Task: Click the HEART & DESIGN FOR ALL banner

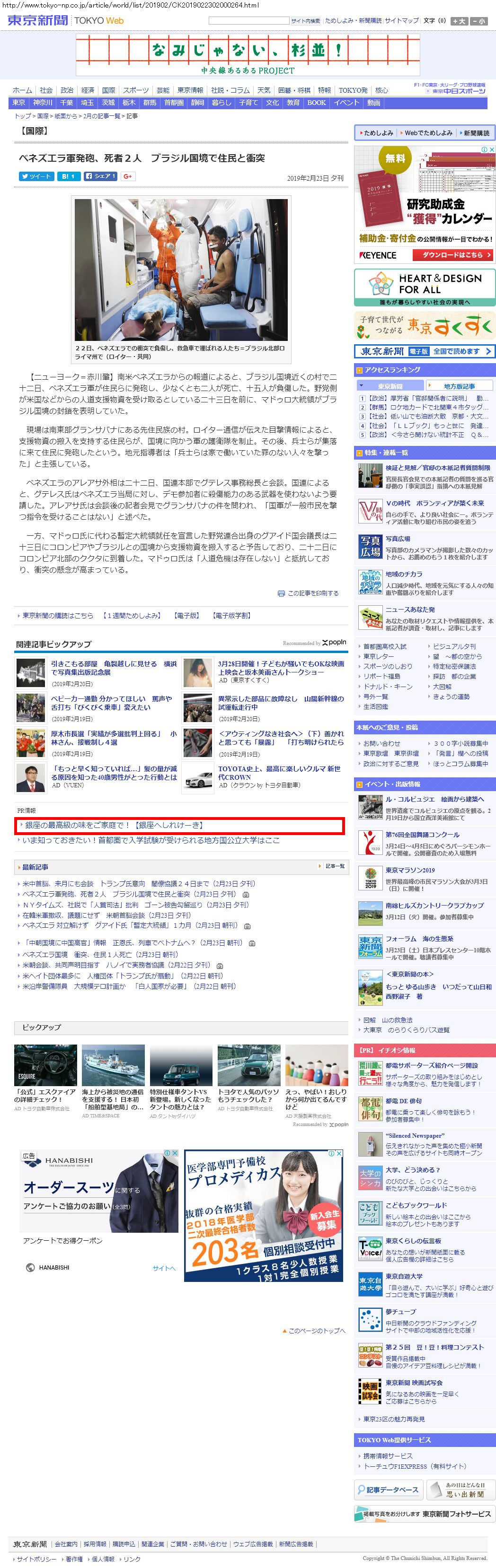Action: 425,287
